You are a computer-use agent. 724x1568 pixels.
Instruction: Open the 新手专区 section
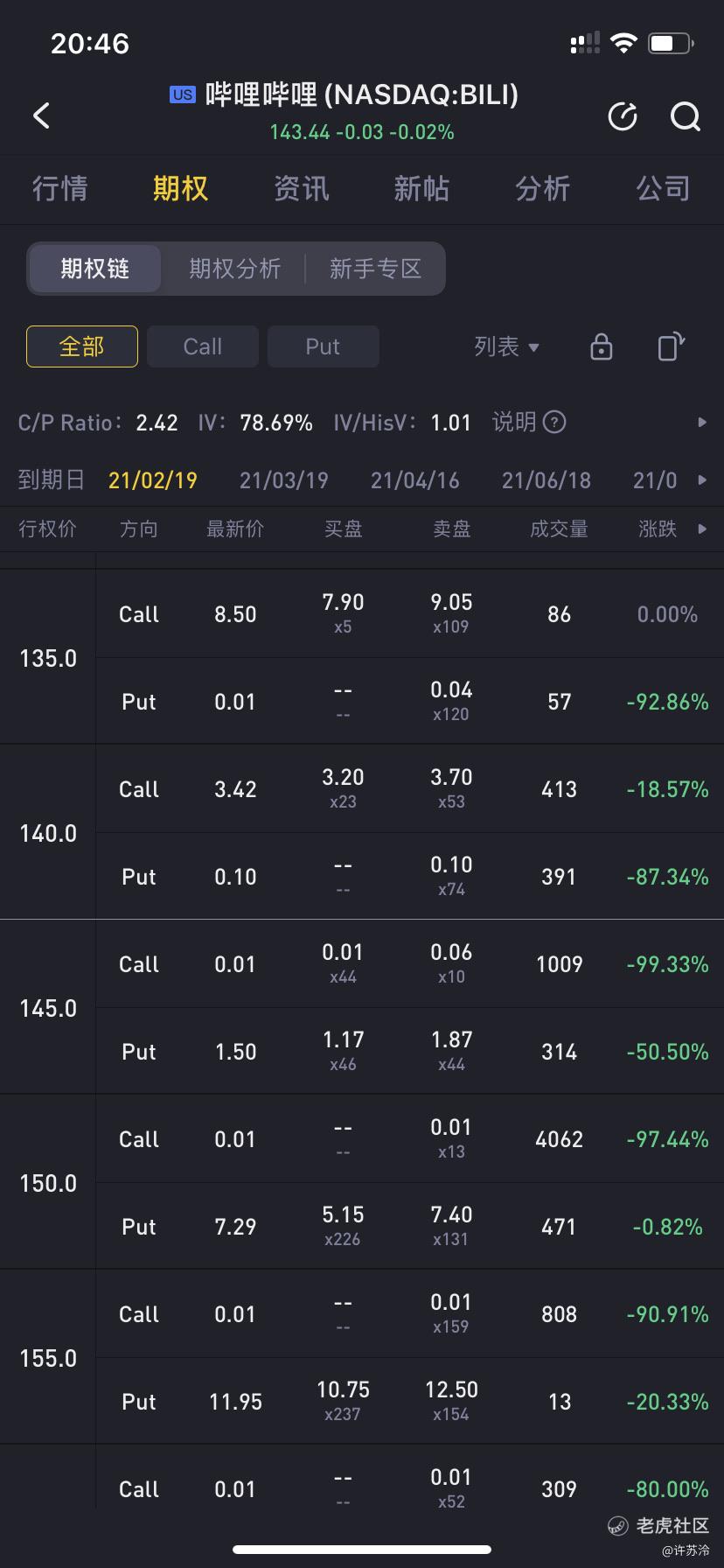point(376,269)
